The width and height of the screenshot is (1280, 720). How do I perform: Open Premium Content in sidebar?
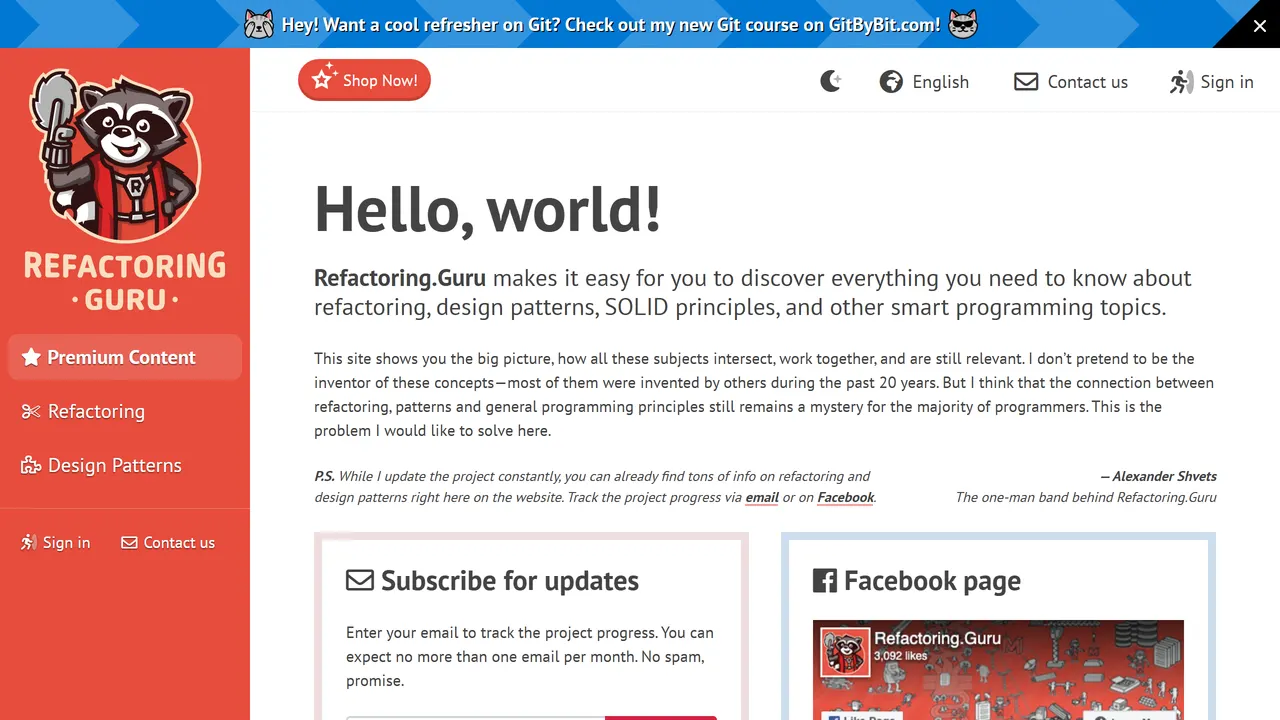125,357
